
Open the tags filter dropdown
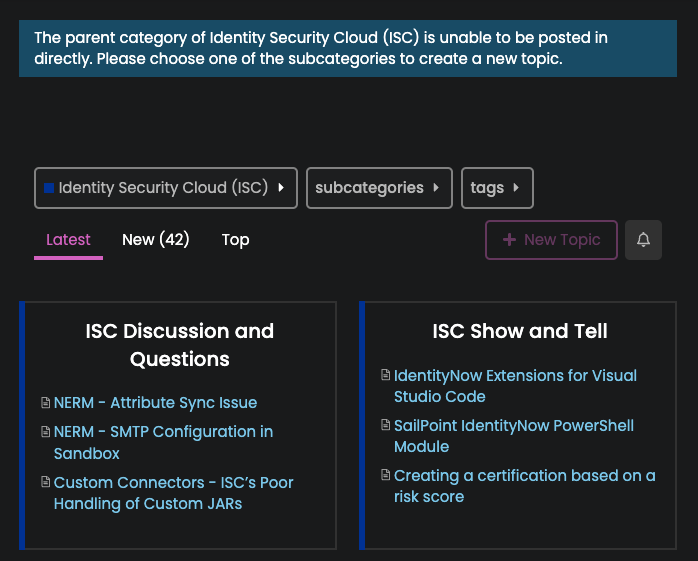click(x=497, y=188)
